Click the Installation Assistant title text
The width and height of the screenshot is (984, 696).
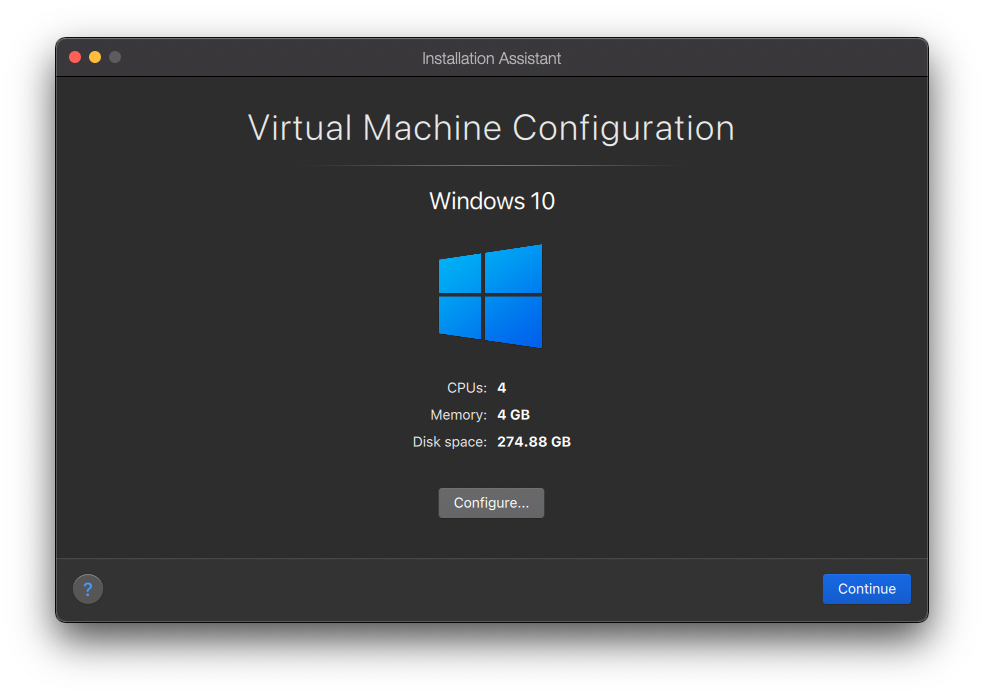pyautogui.click(x=491, y=58)
